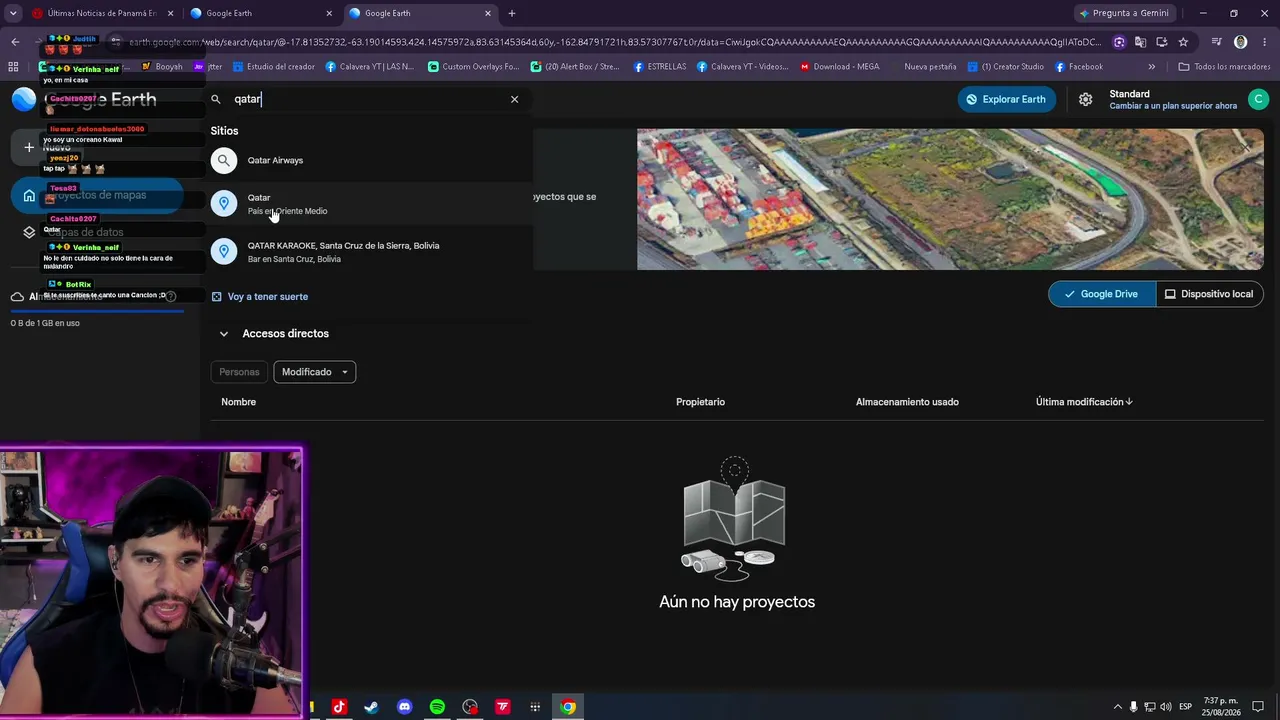The height and width of the screenshot is (720, 1280).
Task: Click the 'Voy a tener suerte' link
Action: pos(268,297)
